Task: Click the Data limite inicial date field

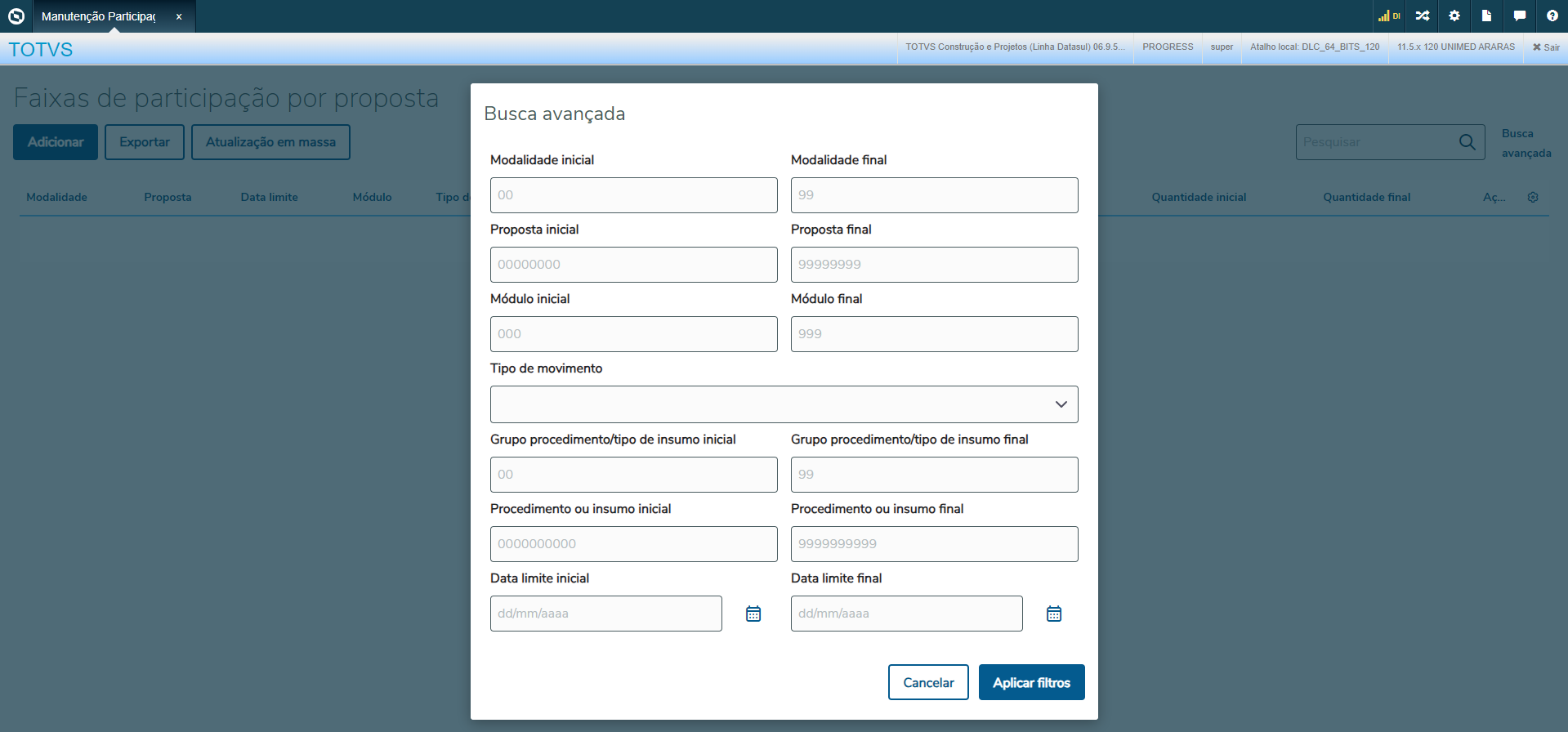Action: (x=605, y=614)
